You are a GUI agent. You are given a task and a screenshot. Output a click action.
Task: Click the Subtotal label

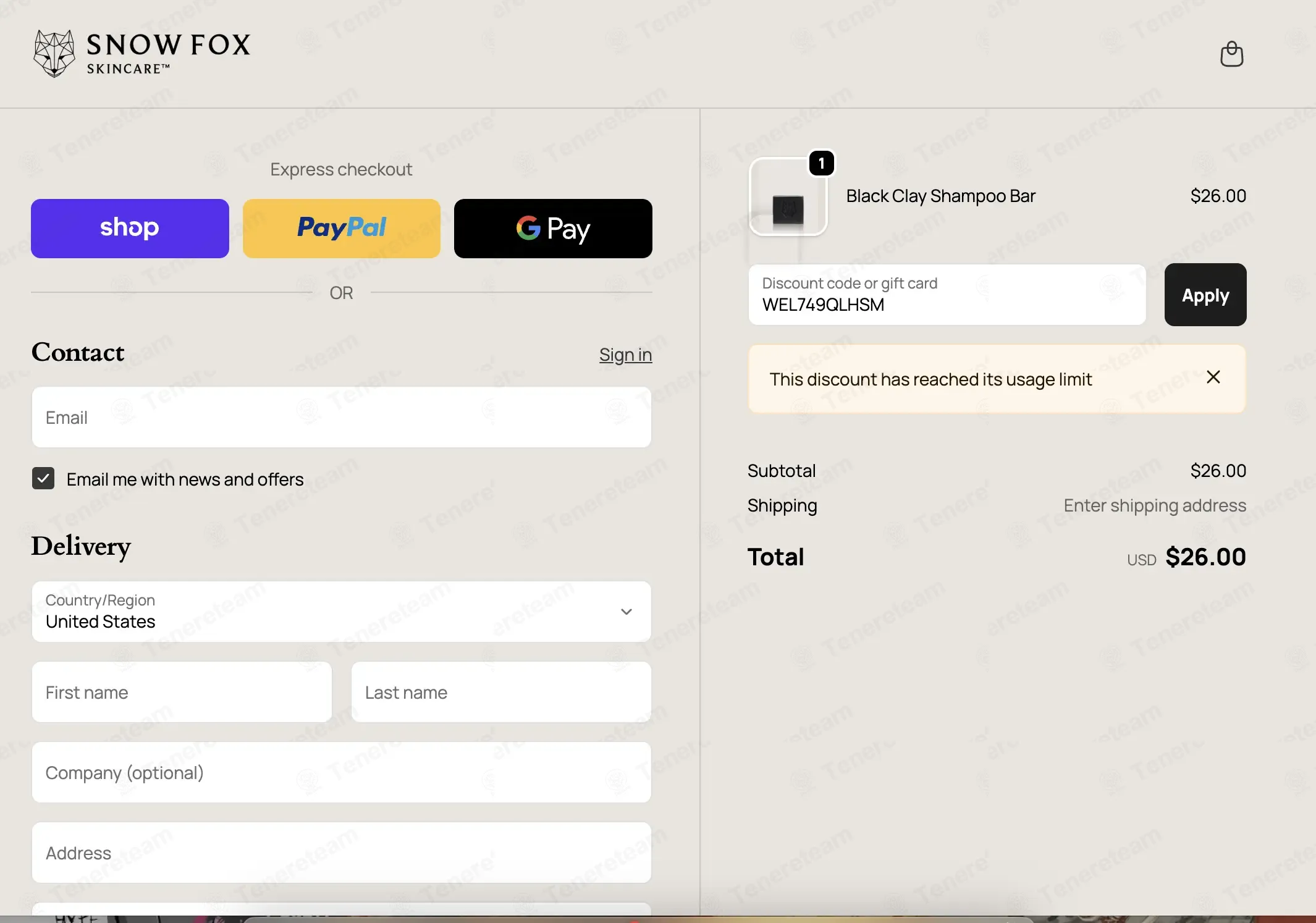(x=782, y=471)
